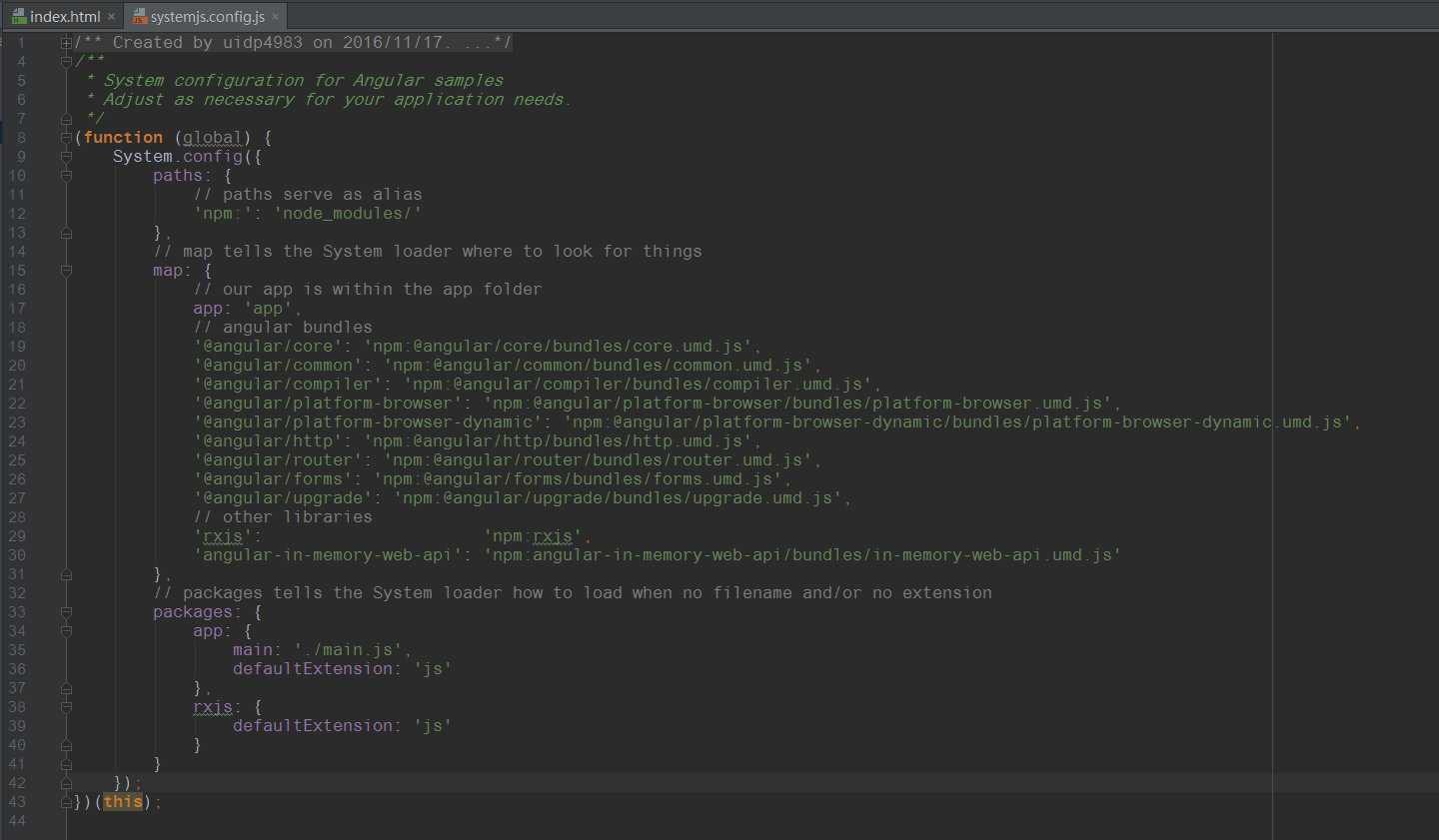Click the 'packages' property key on line 33
This screenshot has height=840, width=1439.
click(x=193, y=612)
